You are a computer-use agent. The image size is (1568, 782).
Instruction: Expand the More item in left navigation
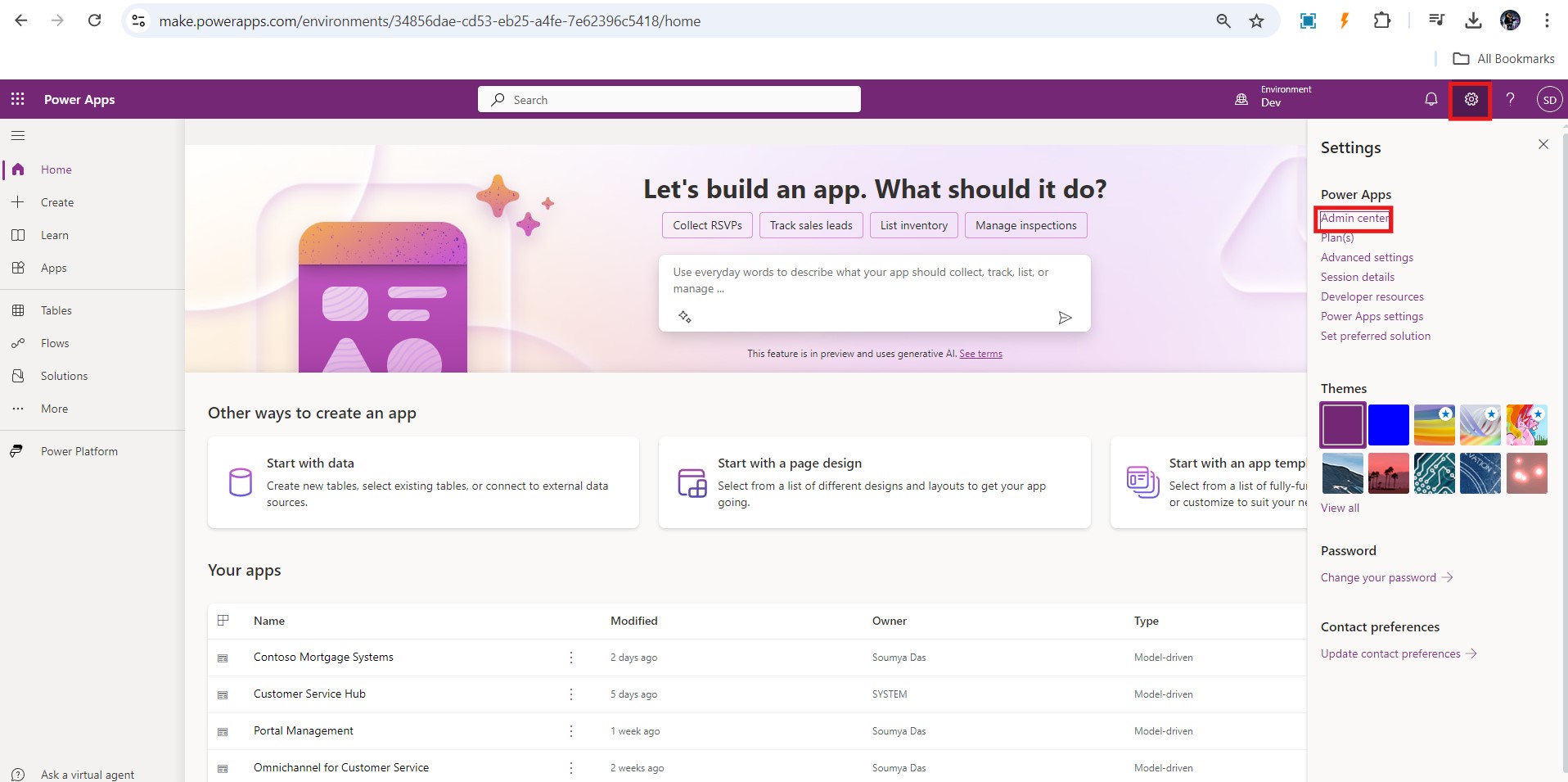pos(54,409)
